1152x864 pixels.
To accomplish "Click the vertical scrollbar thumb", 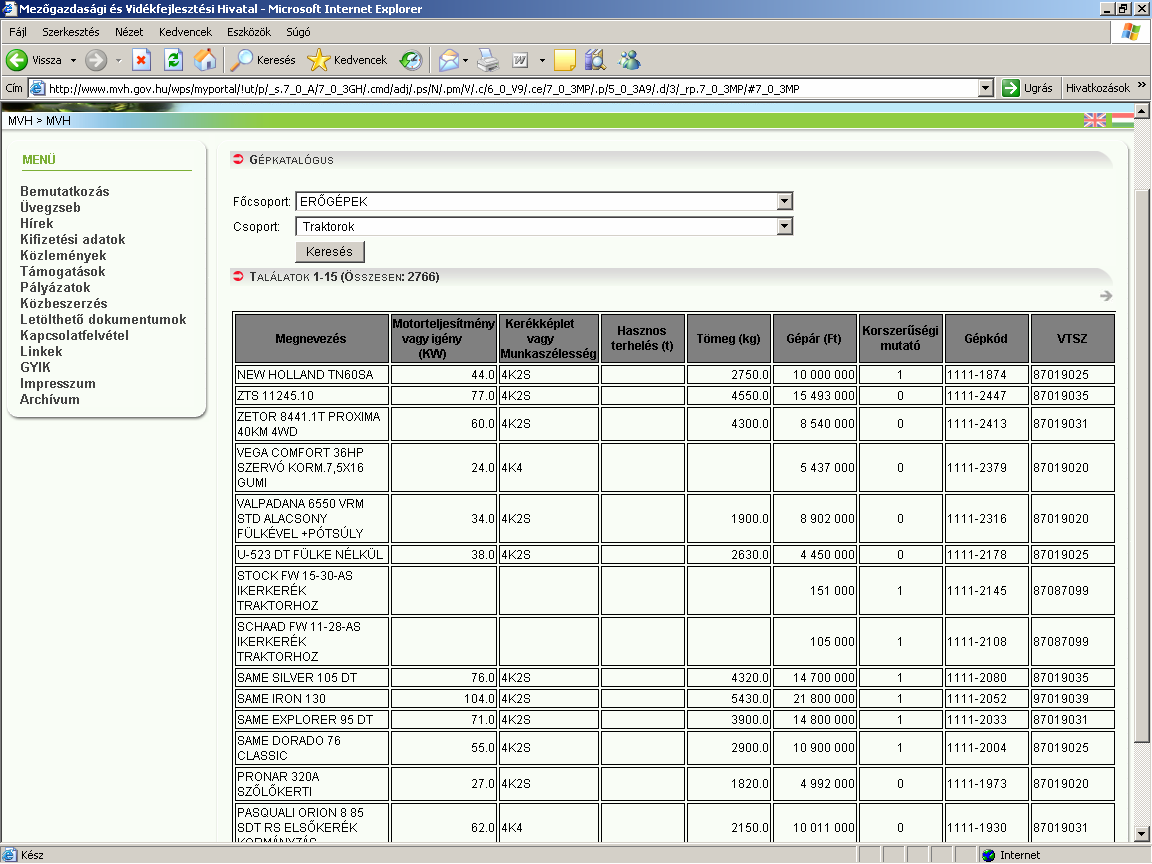I will pyautogui.click(x=1142, y=467).
